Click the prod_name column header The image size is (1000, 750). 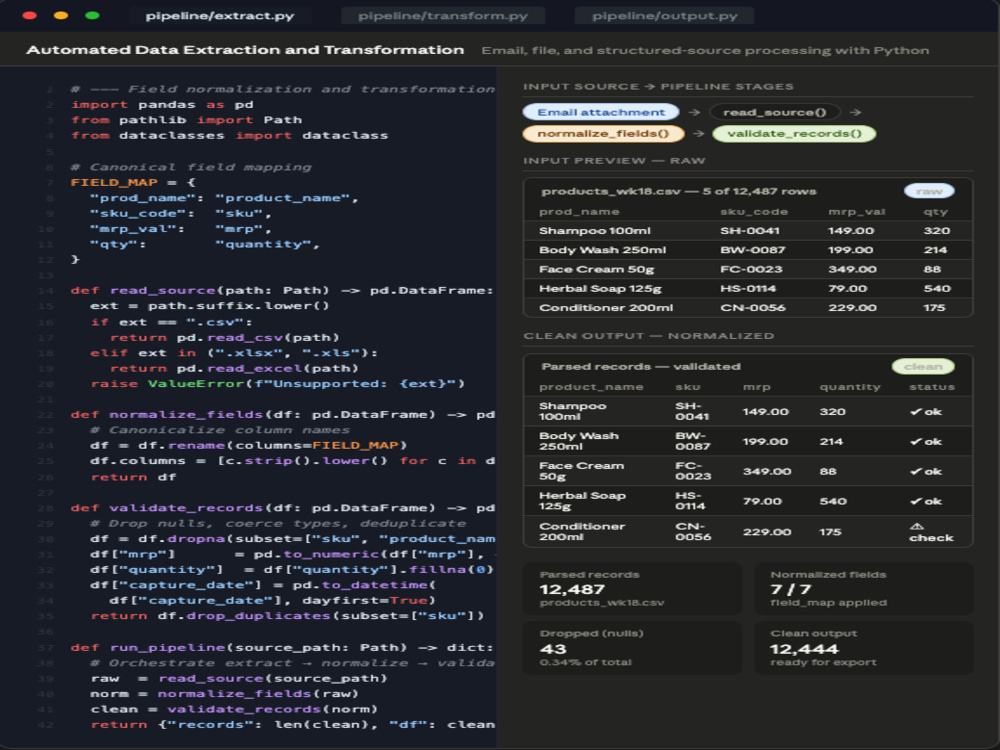579,212
